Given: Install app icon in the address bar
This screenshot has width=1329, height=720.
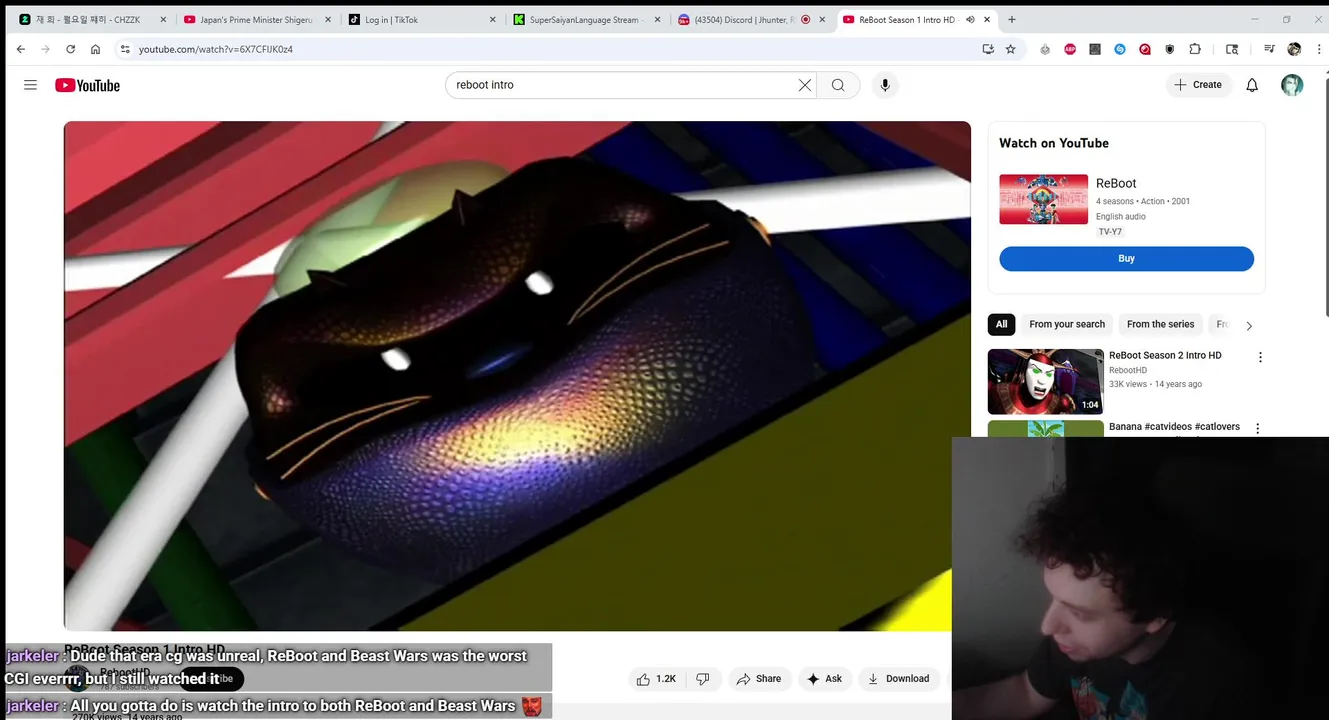Looking at the screenshot, I should 988,49.
